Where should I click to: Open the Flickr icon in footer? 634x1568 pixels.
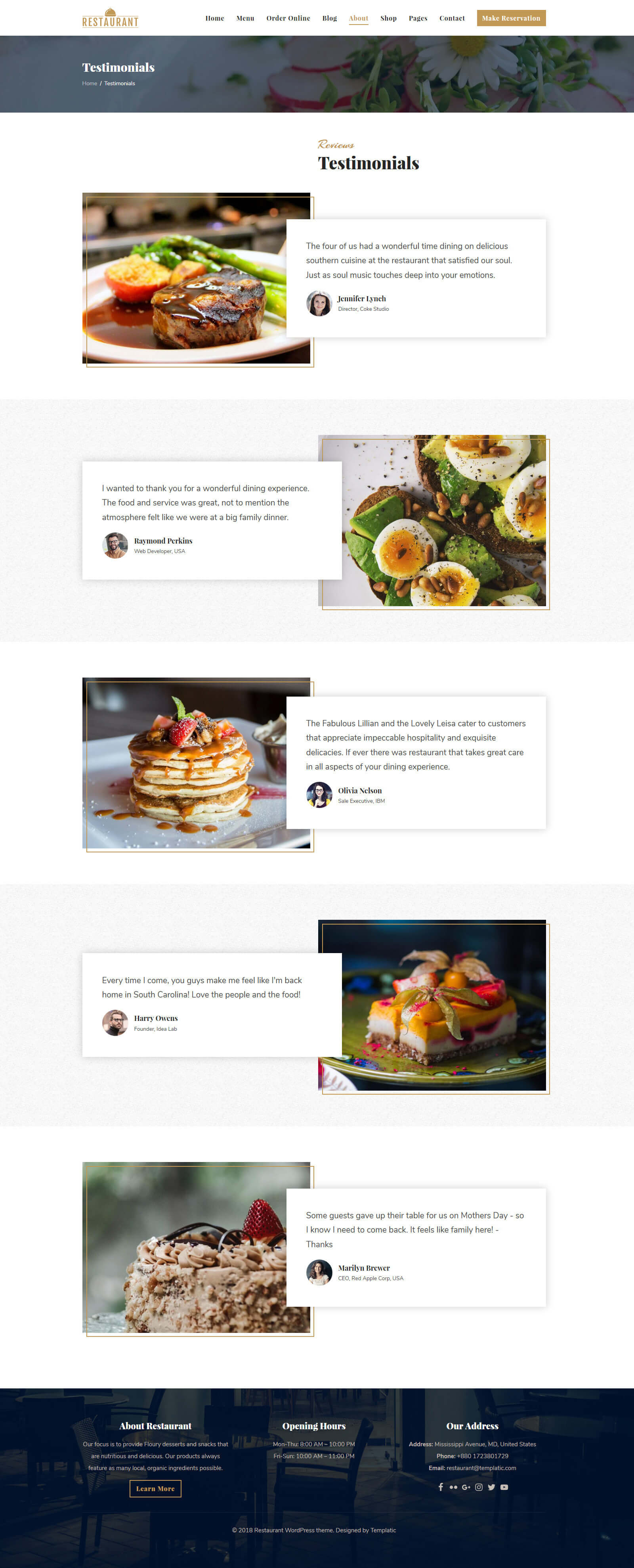(x=453, y=1487)
